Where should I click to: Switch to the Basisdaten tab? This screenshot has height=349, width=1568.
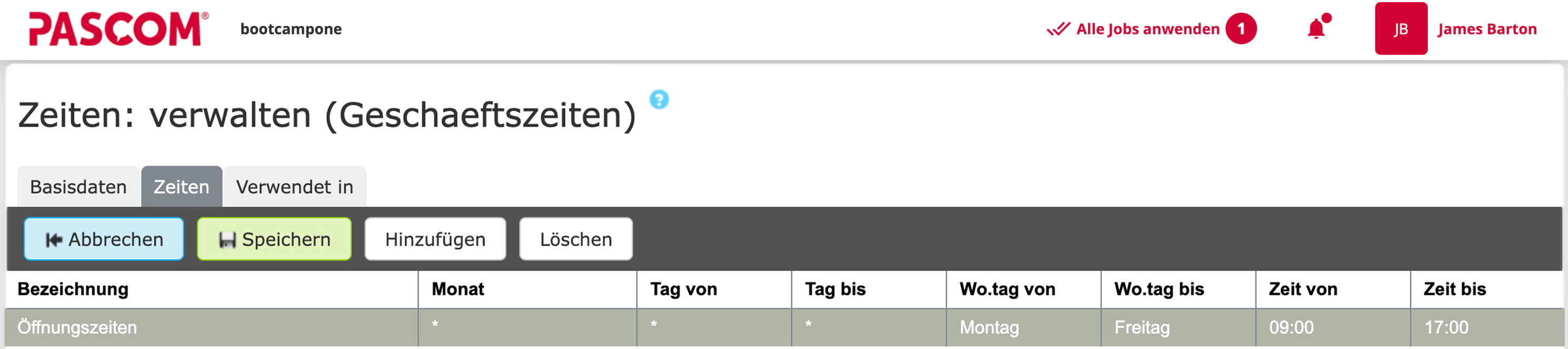tap(79, 187)
